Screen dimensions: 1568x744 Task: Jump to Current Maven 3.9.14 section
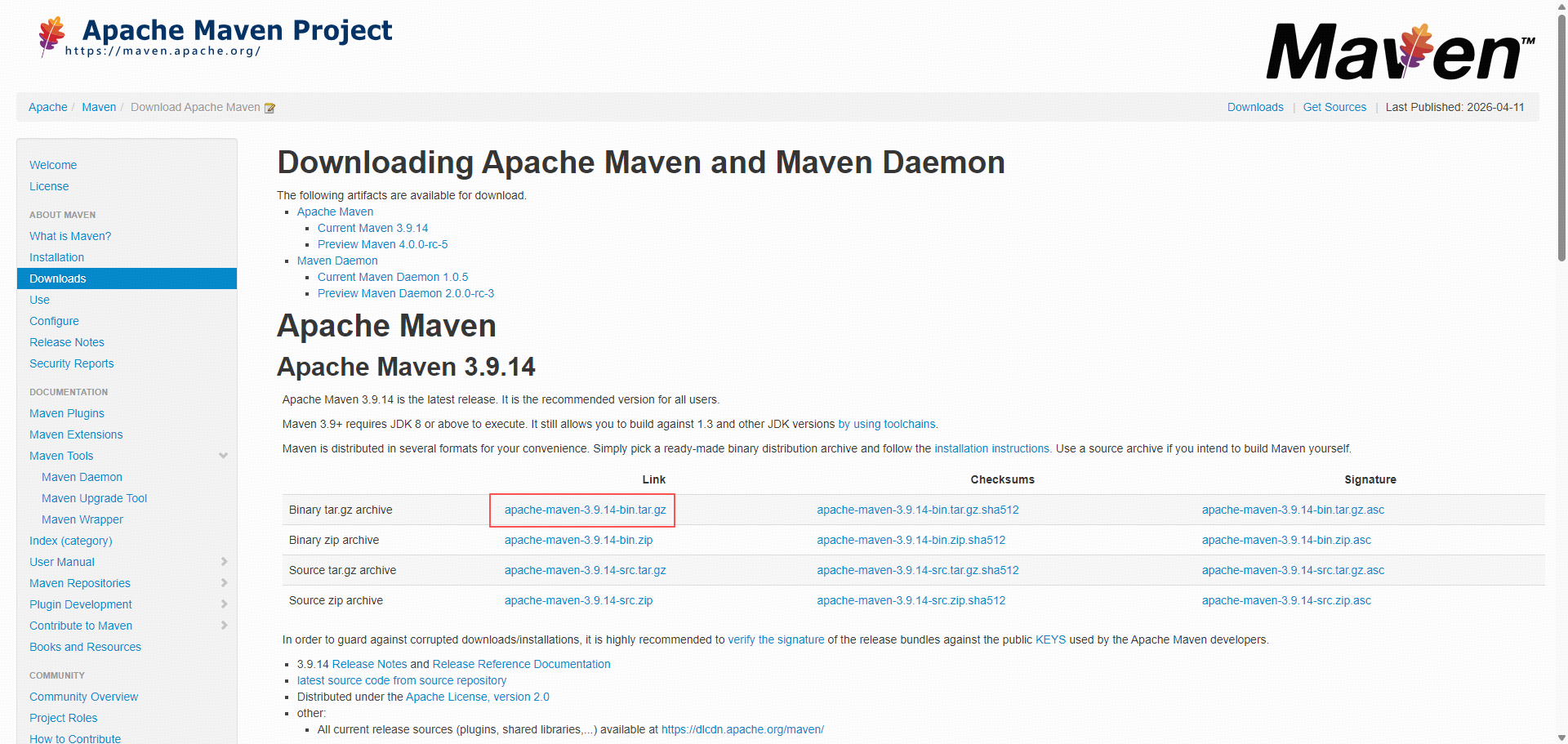click(372, 228)
